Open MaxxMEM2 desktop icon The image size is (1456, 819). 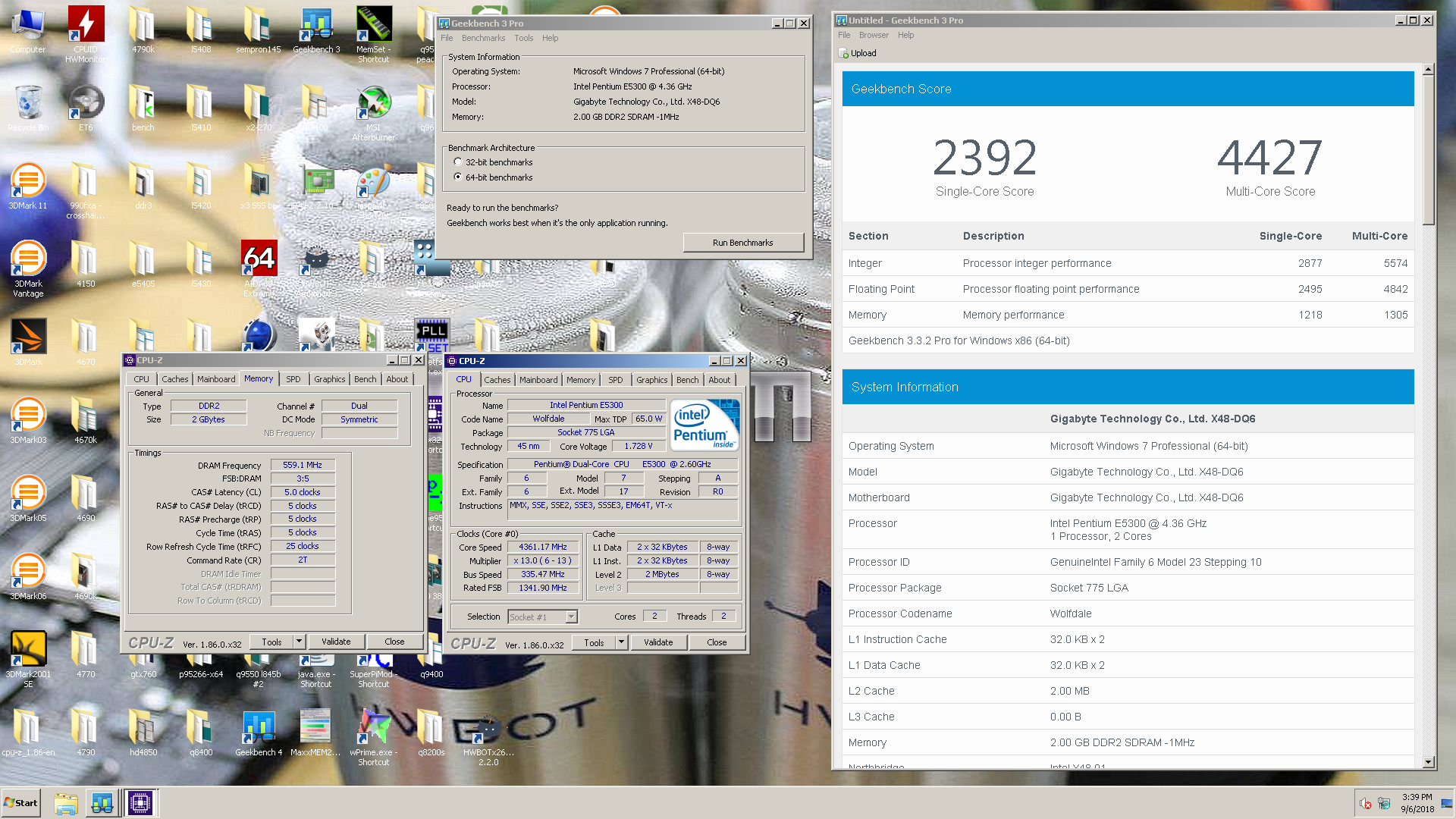(x=315, y=733)
